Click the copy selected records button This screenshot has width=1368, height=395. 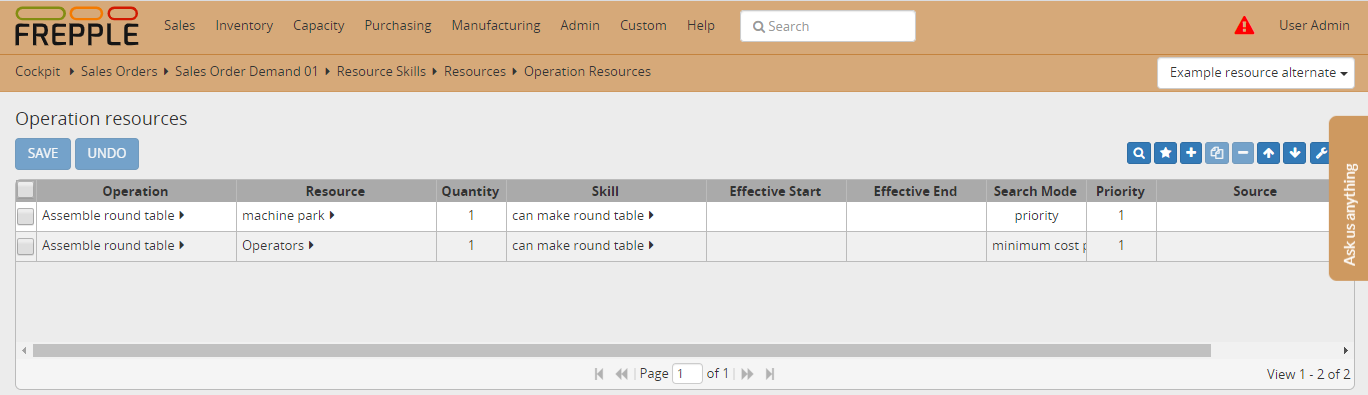tap(1216, 153)
